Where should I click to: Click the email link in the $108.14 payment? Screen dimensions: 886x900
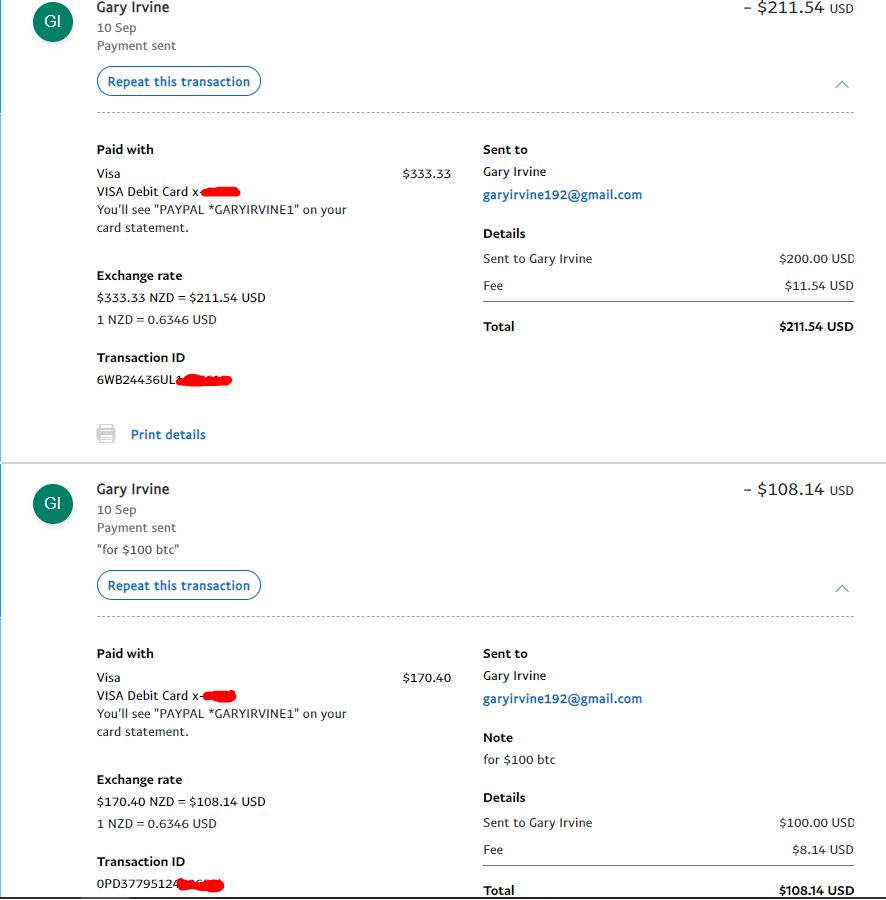[x=562, y=699]
